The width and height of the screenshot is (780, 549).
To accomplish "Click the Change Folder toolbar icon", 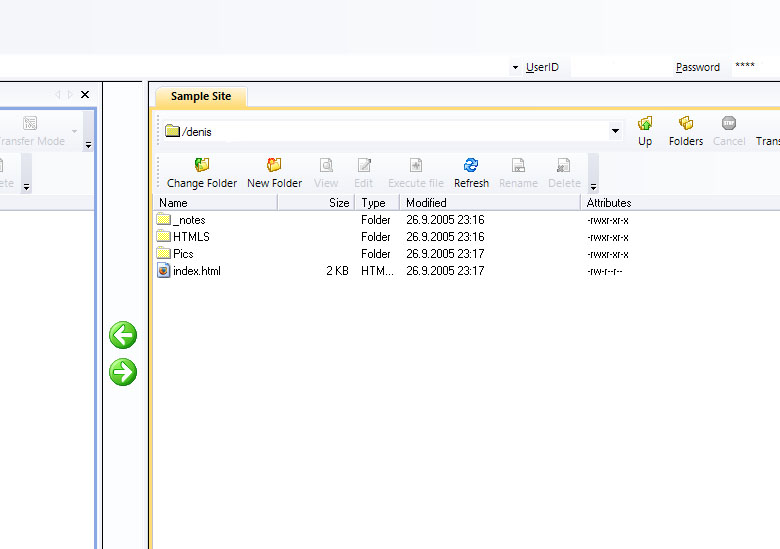I will click(202, 166).
